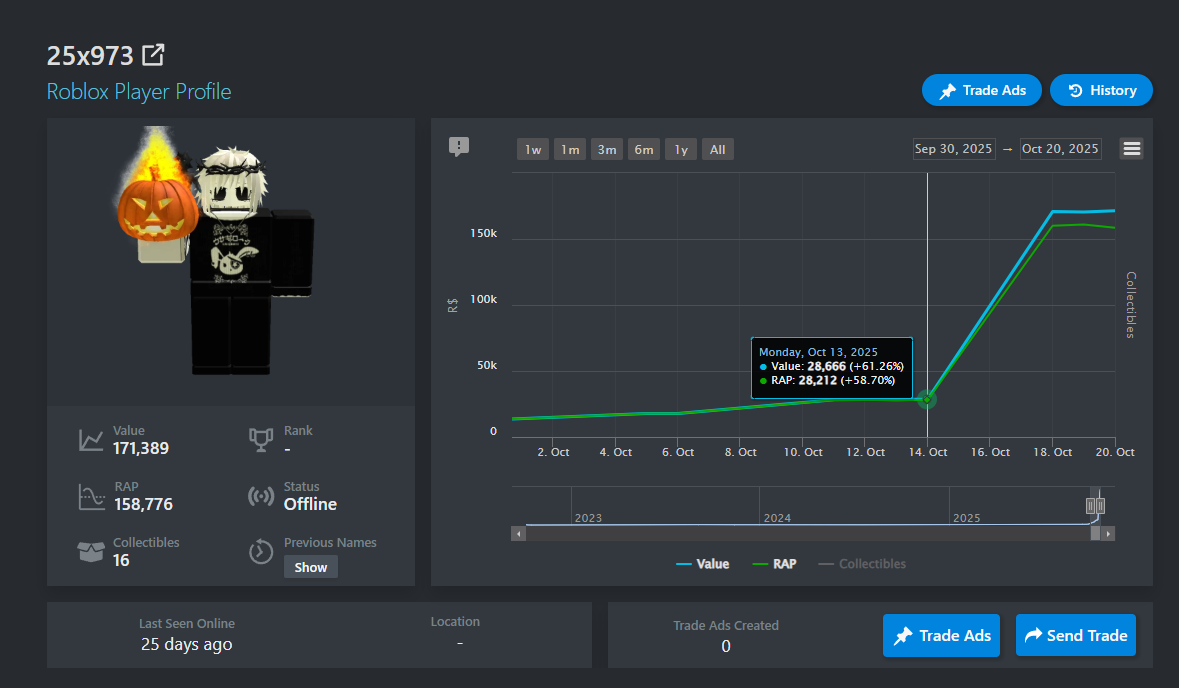Select the 1y chart range
1179x688 pixels.
click(x=681, y=150)
